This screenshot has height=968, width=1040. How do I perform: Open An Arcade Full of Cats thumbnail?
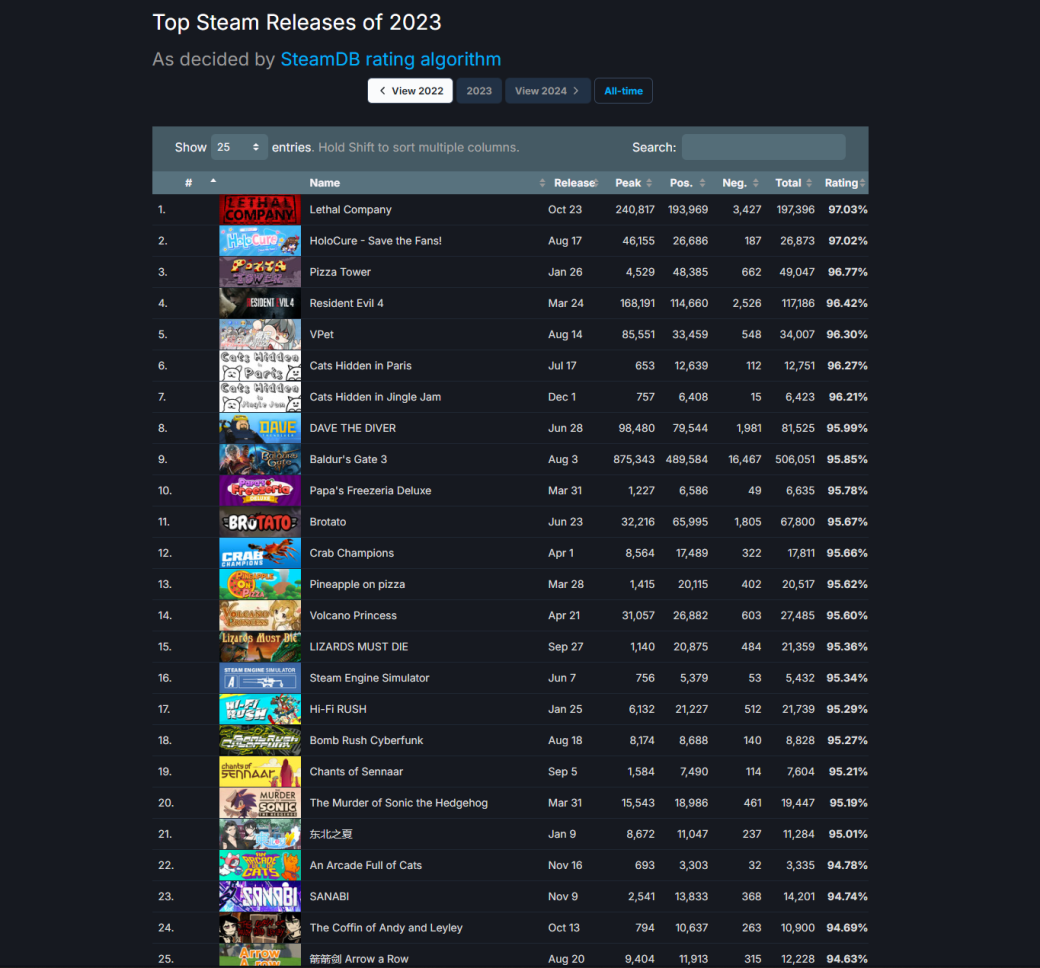[x=260, y=865]
